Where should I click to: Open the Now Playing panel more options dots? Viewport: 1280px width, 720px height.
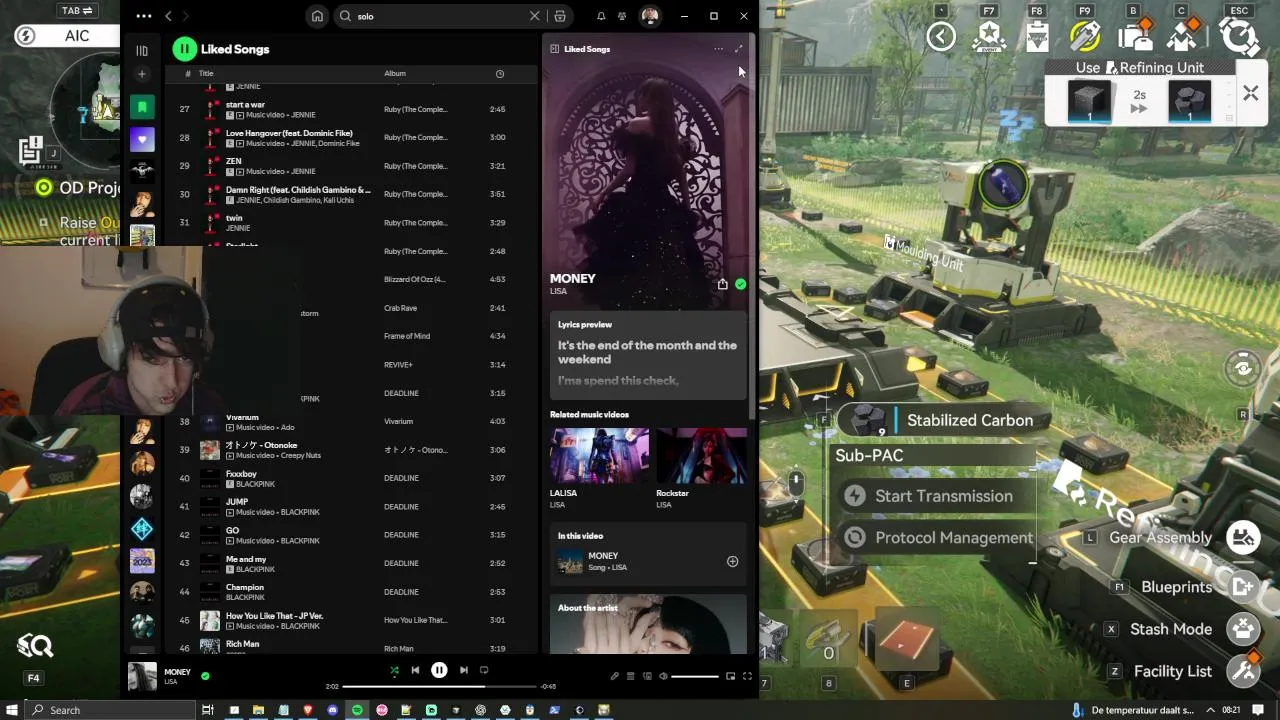[x=718, y=49]
